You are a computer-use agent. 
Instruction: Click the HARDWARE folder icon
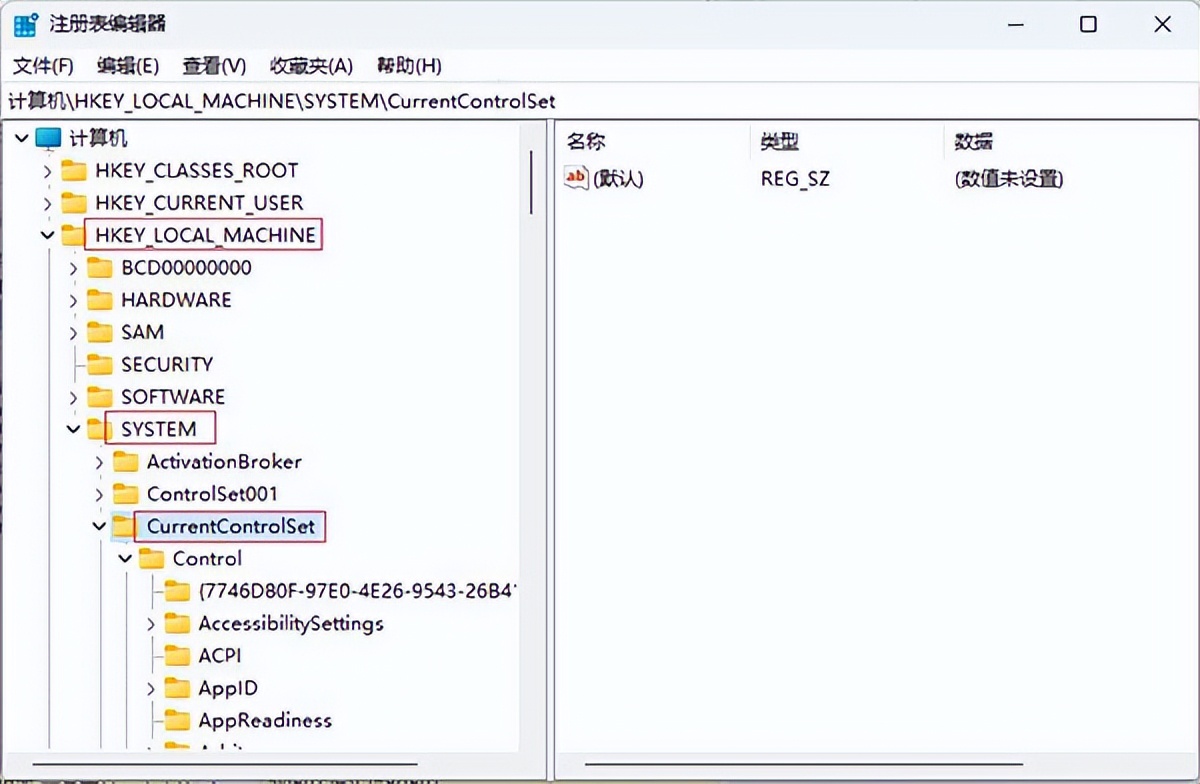pos(99,300)
